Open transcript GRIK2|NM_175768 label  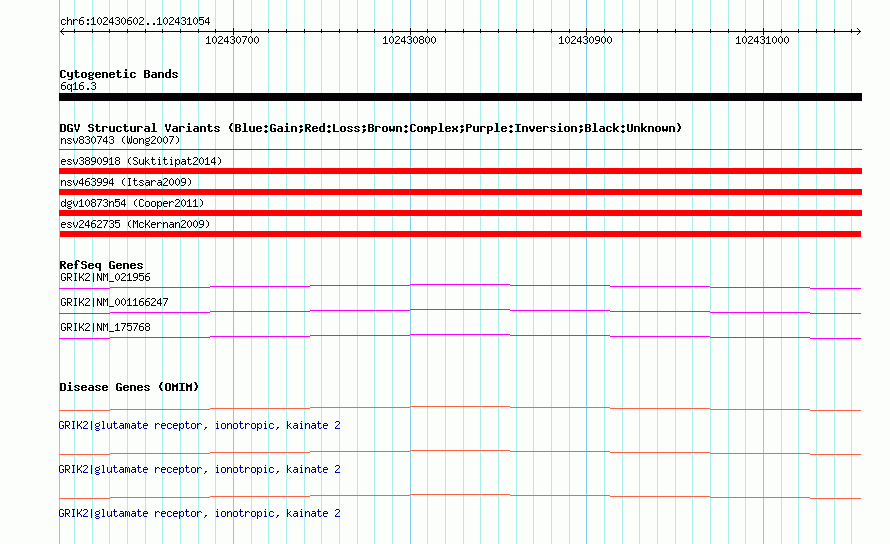point(105,328)
